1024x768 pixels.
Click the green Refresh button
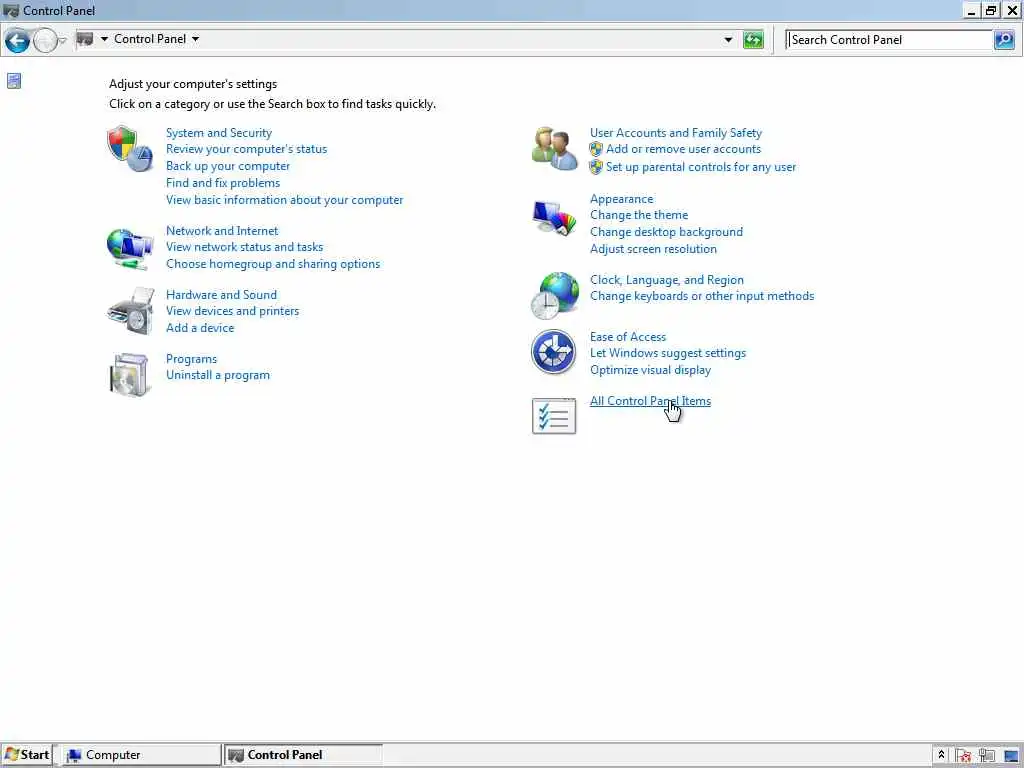tap(753, 40)
